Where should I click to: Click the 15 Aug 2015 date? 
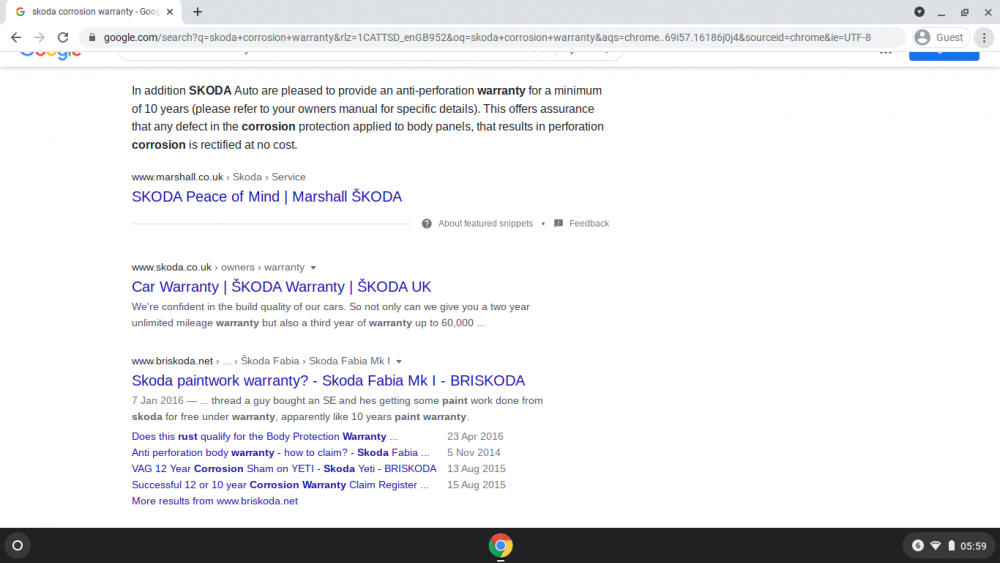[476, 485]
